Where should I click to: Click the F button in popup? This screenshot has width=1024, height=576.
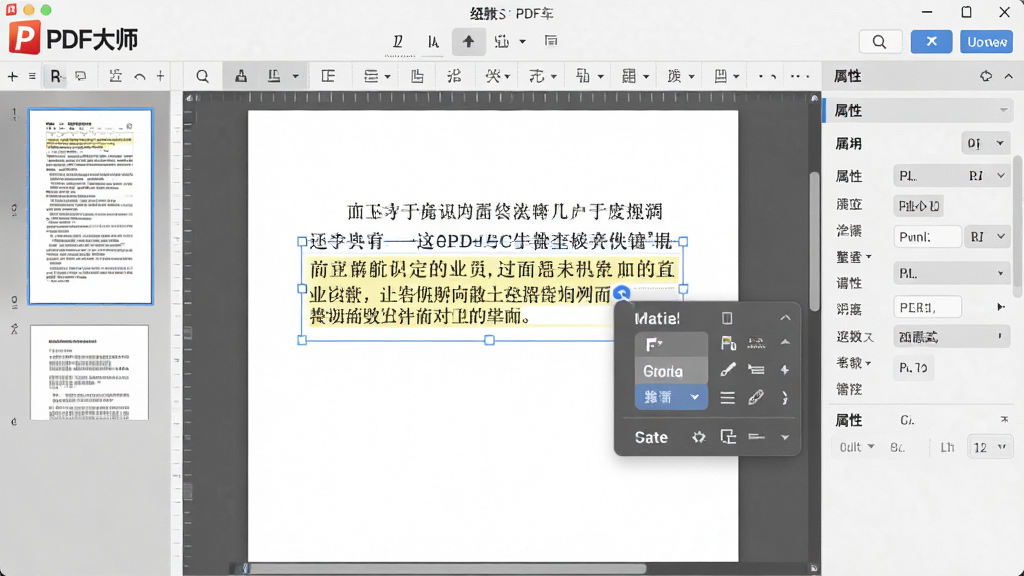[671, 344]
